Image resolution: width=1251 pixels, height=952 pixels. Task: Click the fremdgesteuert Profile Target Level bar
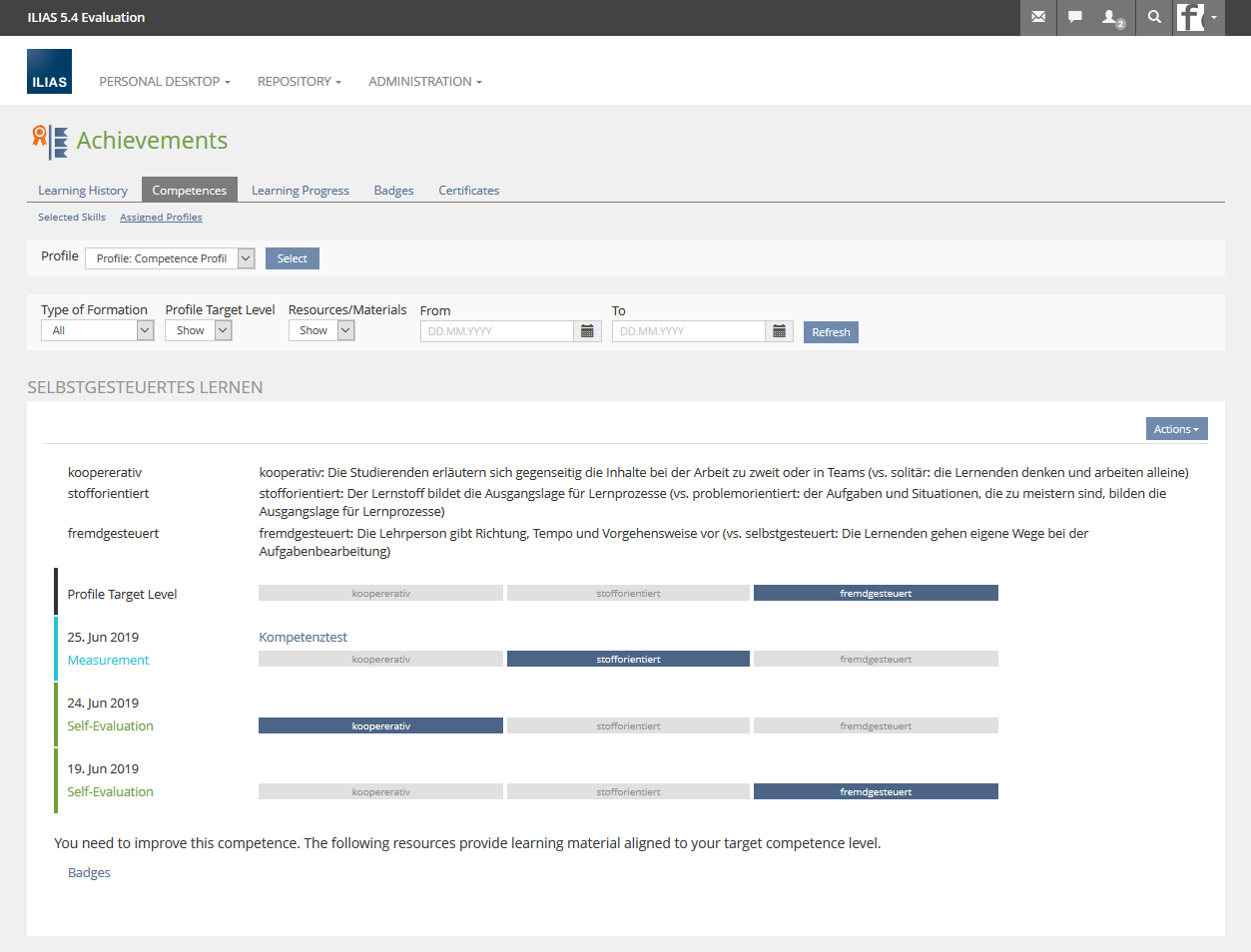pos(876,594)
